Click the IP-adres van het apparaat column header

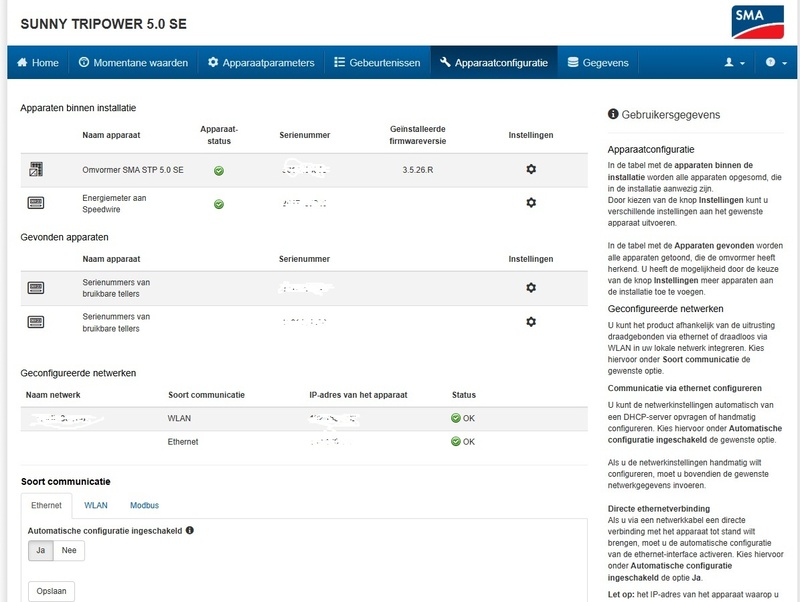[x=358, y=395]
